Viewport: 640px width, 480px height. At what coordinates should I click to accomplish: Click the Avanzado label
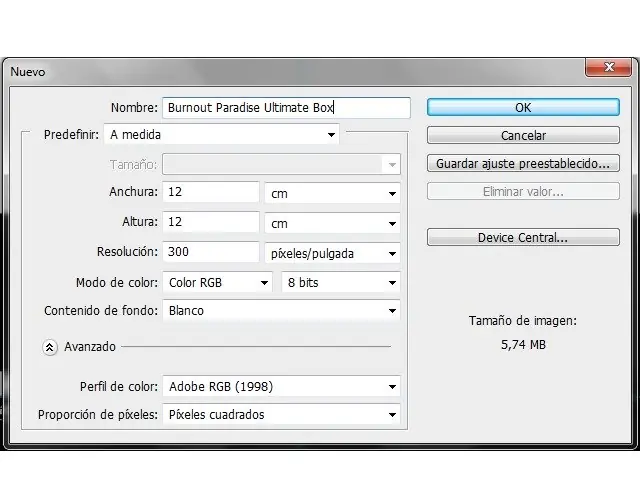coord(90,347)
